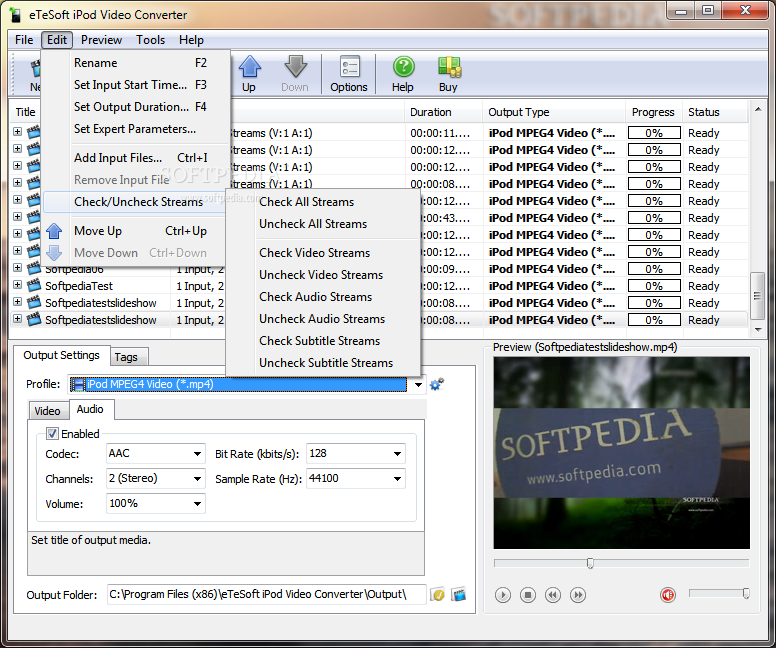776x648 pixels.
Task: Click the clapboard icon of last Softpediatestslideshow row
Action: 34,320
